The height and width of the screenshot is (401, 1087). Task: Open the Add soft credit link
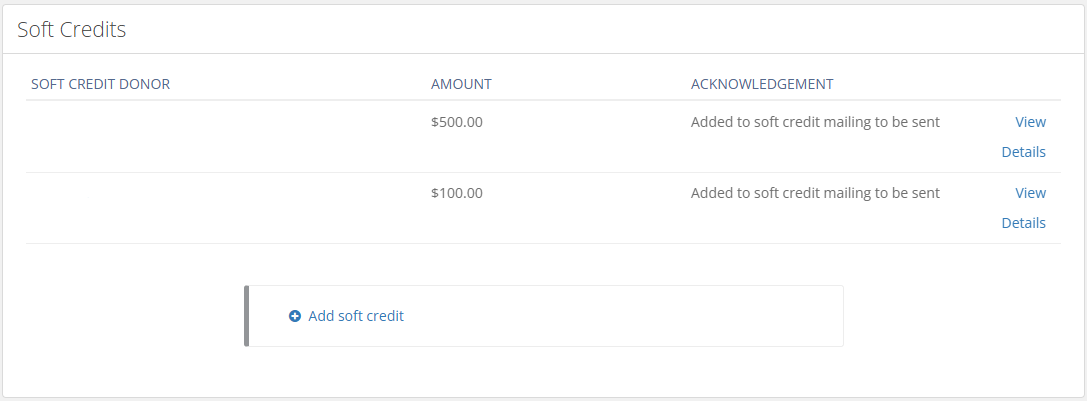(x=356, y=316)
